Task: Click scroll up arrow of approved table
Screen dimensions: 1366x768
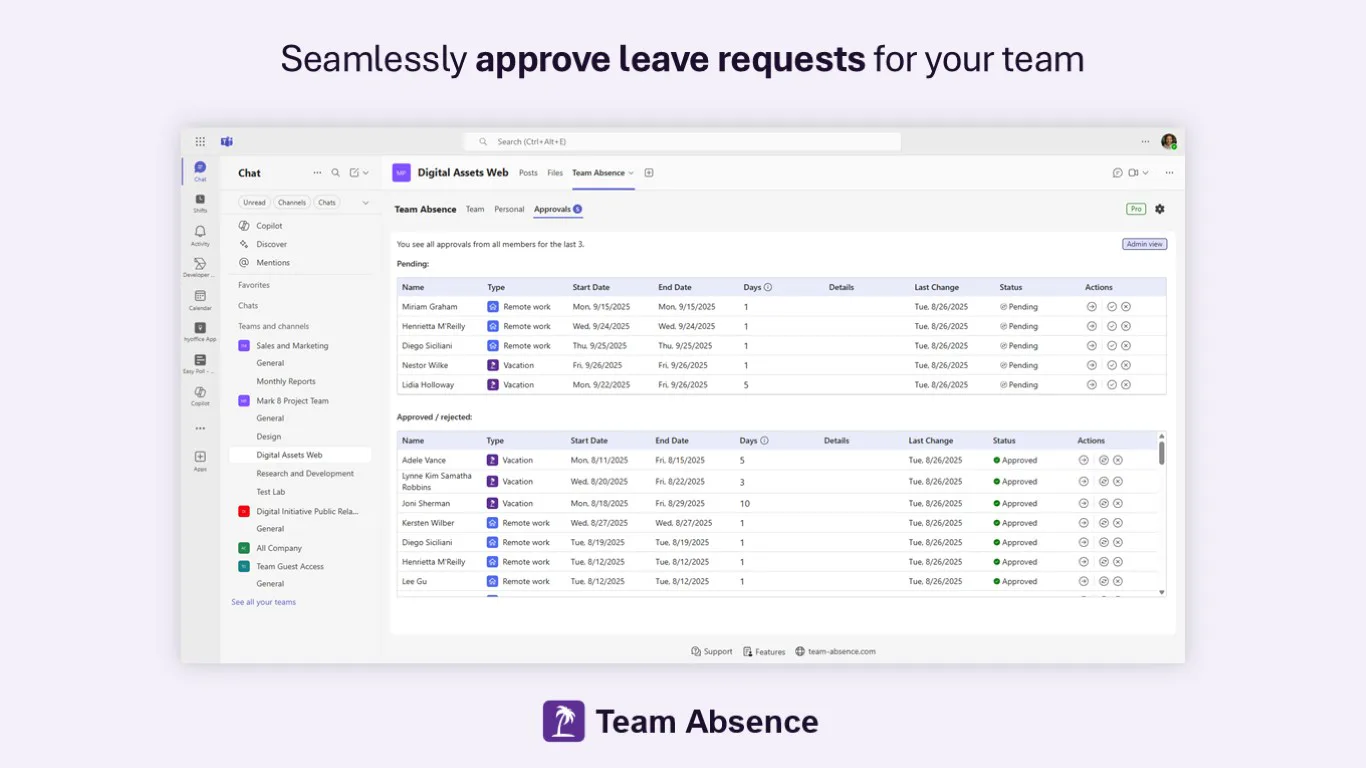Action: point(1161,436)
